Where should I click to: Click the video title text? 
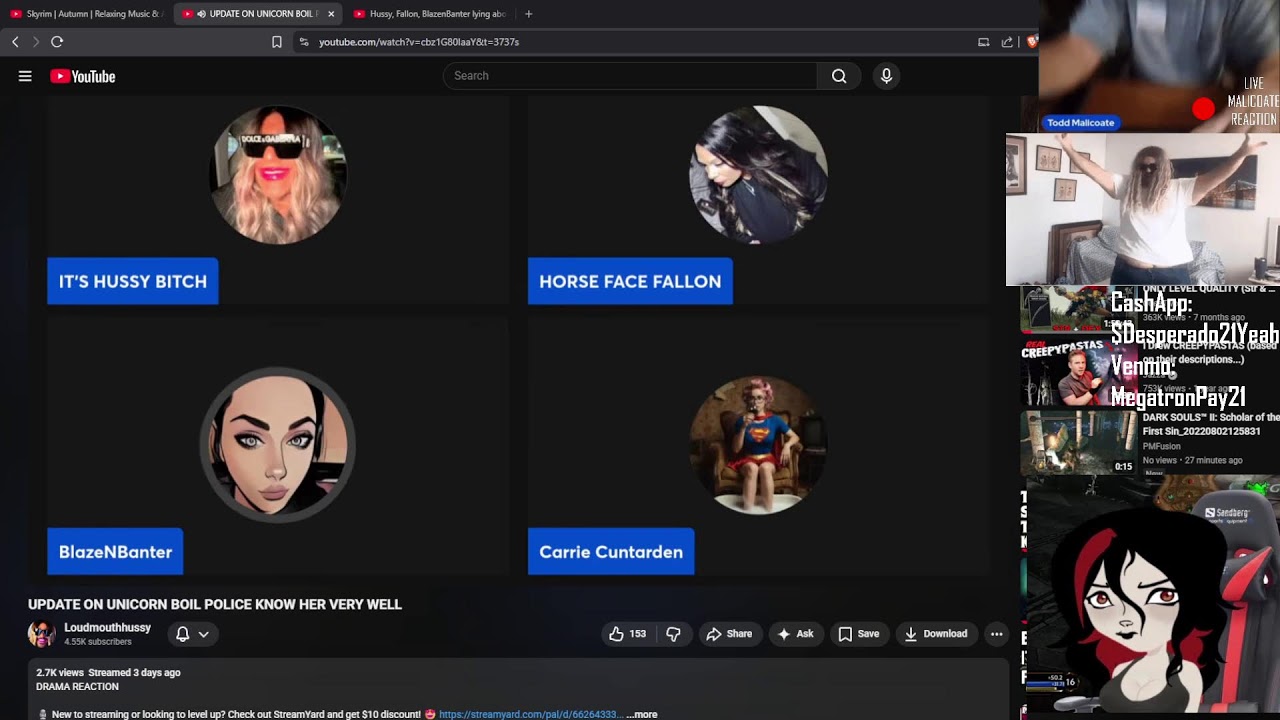(215, 604)
